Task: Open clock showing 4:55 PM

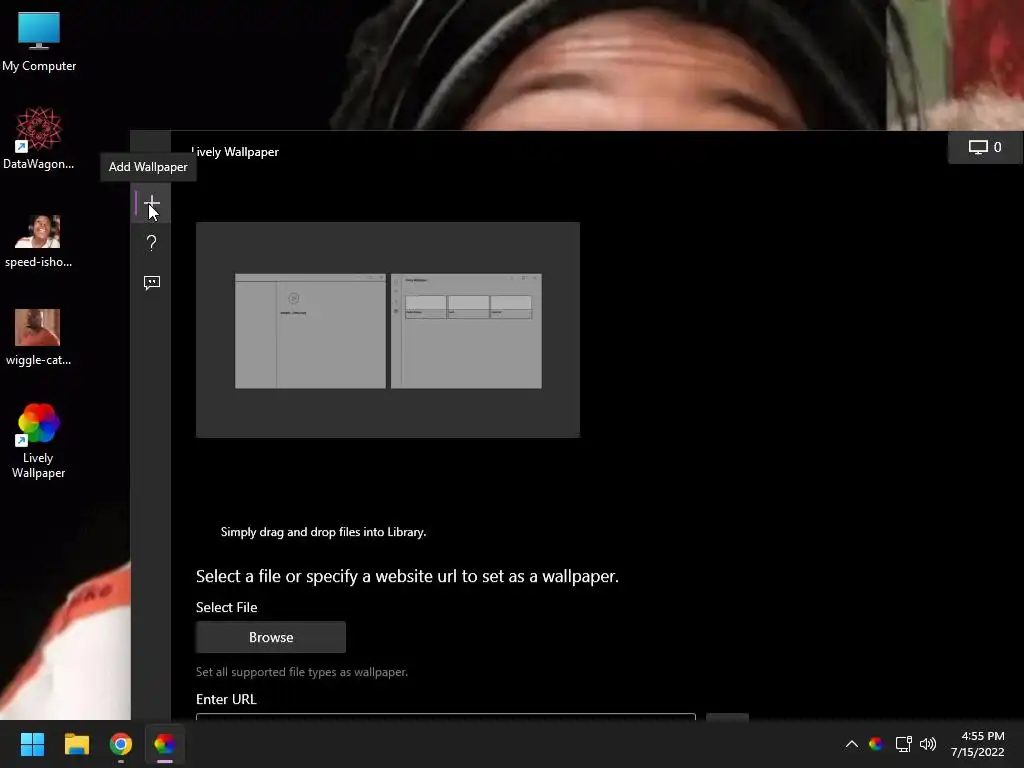Action: click(x=978, y=744)
